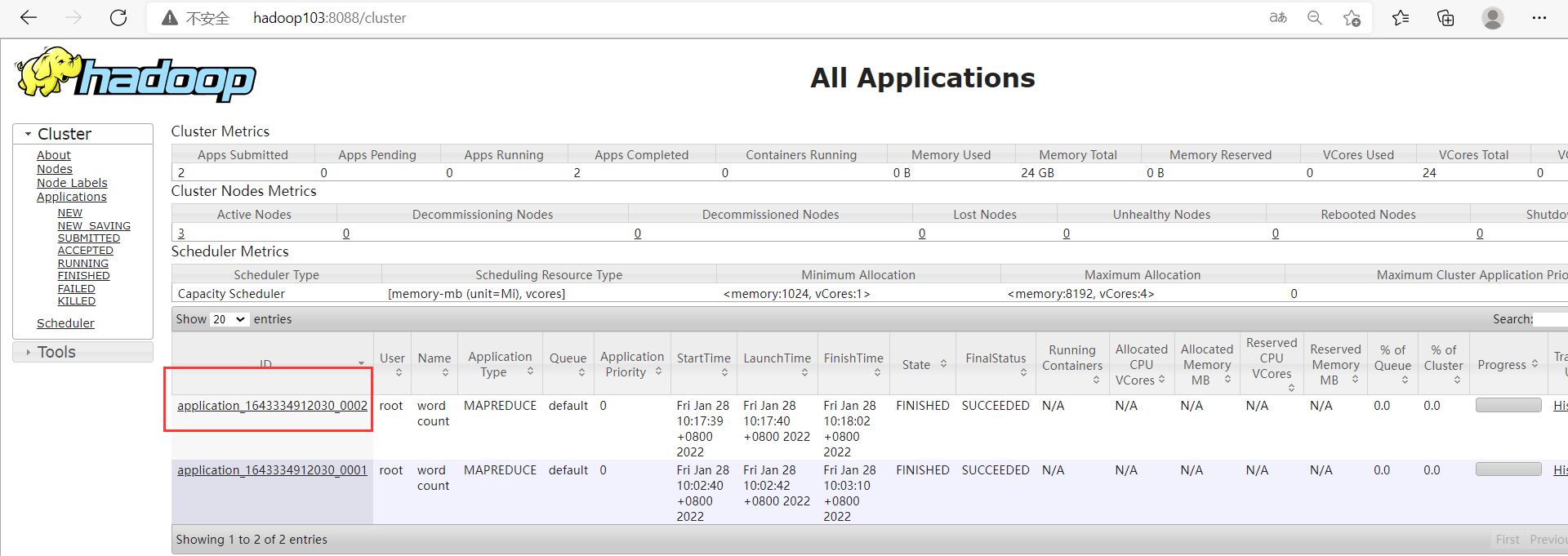Sort table by Progress column

(1508, 365)
